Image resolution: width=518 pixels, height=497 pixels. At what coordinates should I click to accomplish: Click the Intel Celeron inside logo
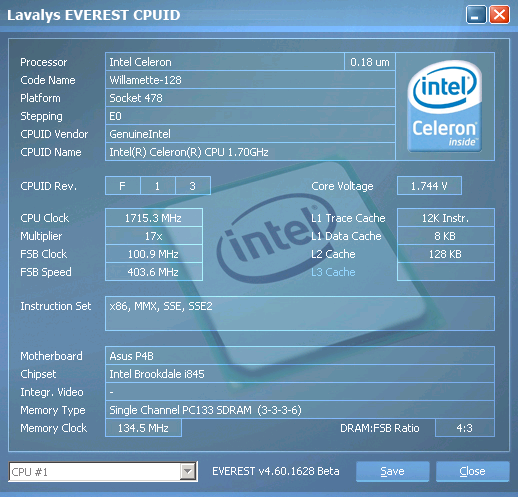coord(445,106)
